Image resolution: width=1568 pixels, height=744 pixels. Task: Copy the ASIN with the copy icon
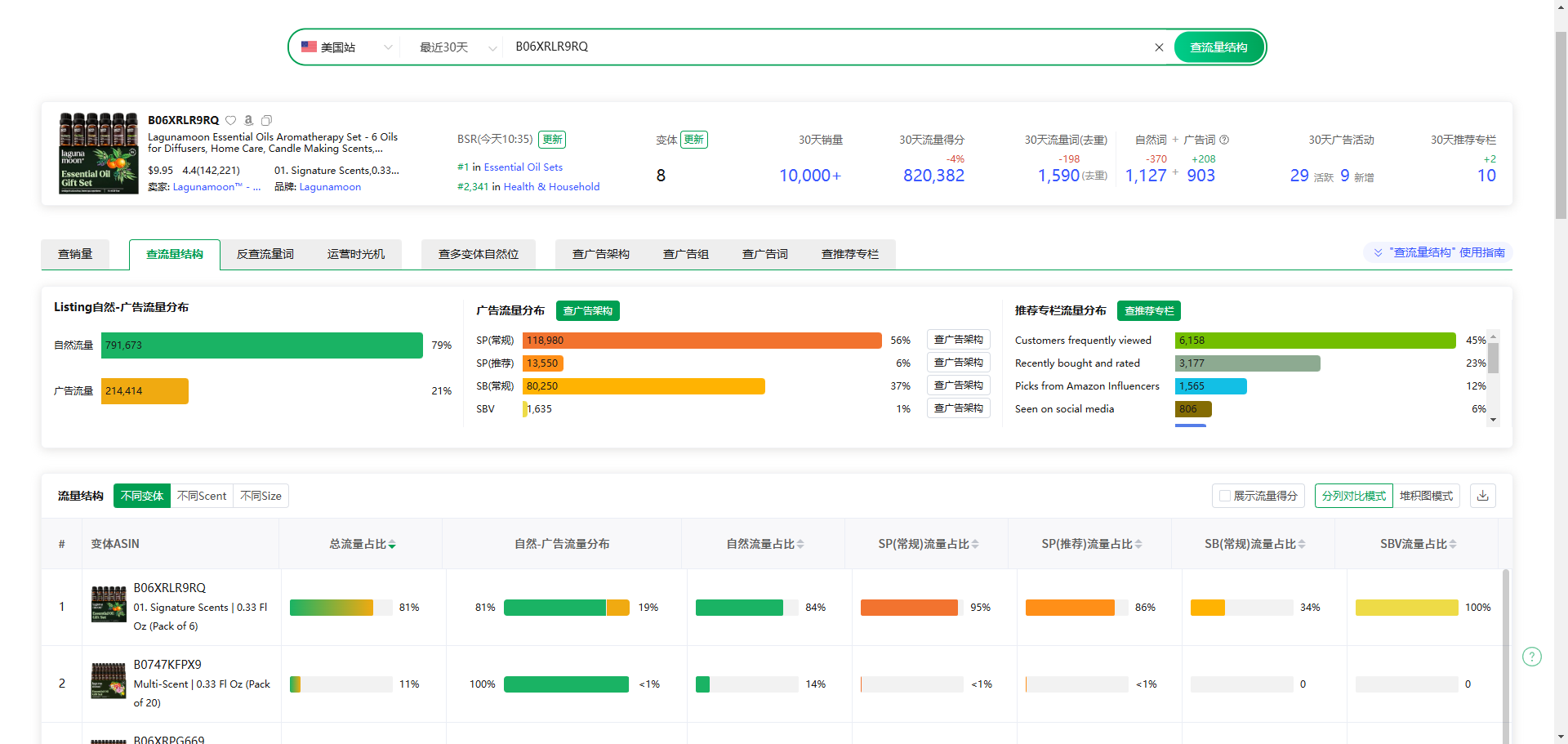(x=266, y=120)
